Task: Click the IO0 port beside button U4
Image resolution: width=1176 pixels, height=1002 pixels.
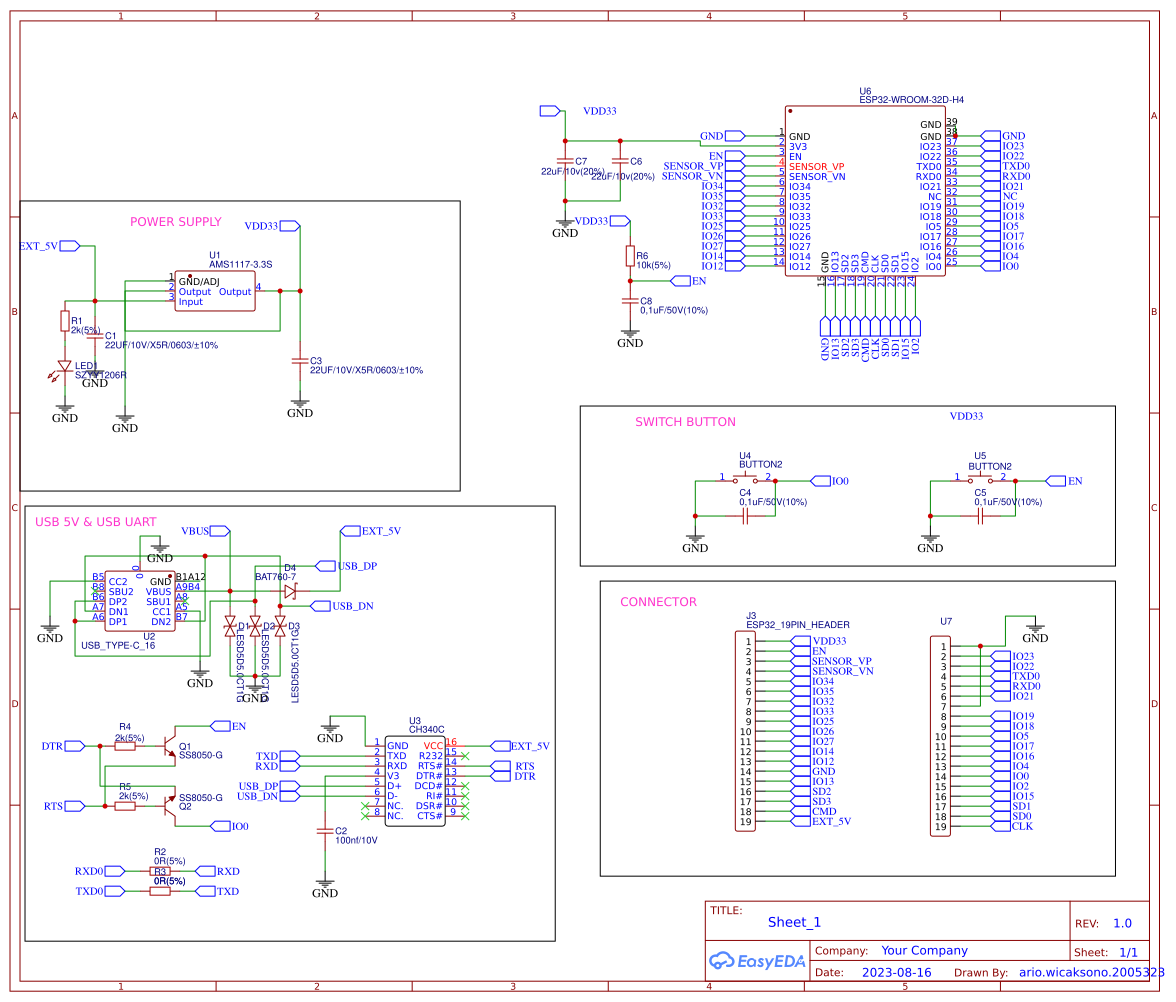Action: click(820, 481)
